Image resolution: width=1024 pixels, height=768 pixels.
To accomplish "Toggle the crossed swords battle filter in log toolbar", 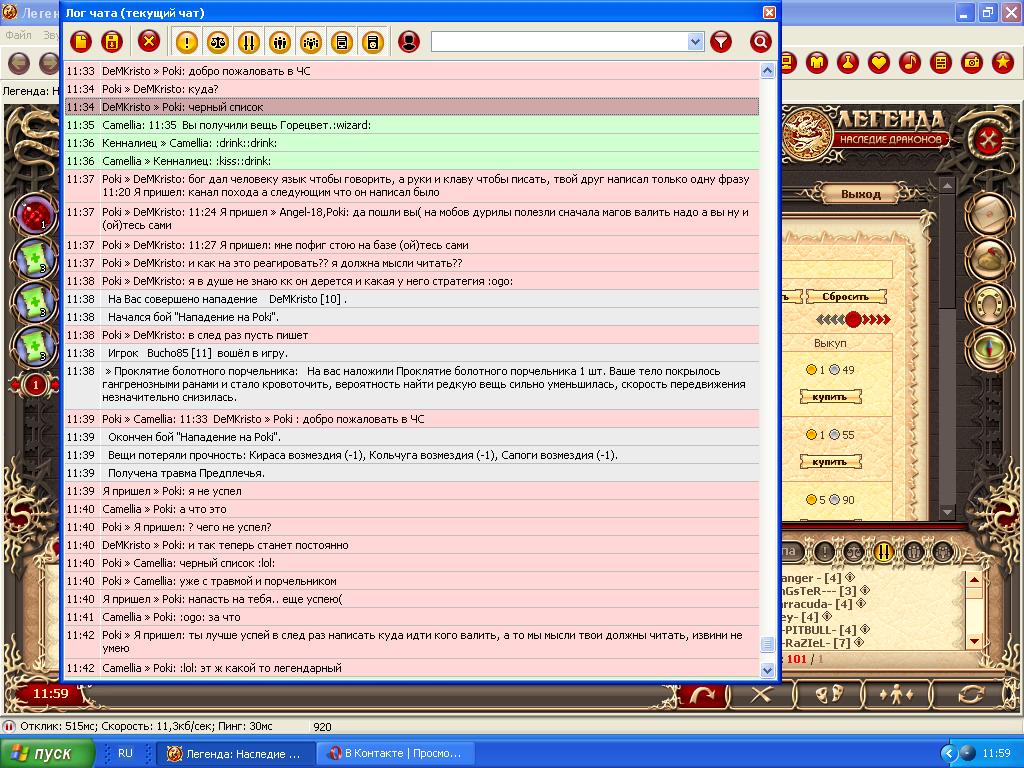I will tap(248, 41).
